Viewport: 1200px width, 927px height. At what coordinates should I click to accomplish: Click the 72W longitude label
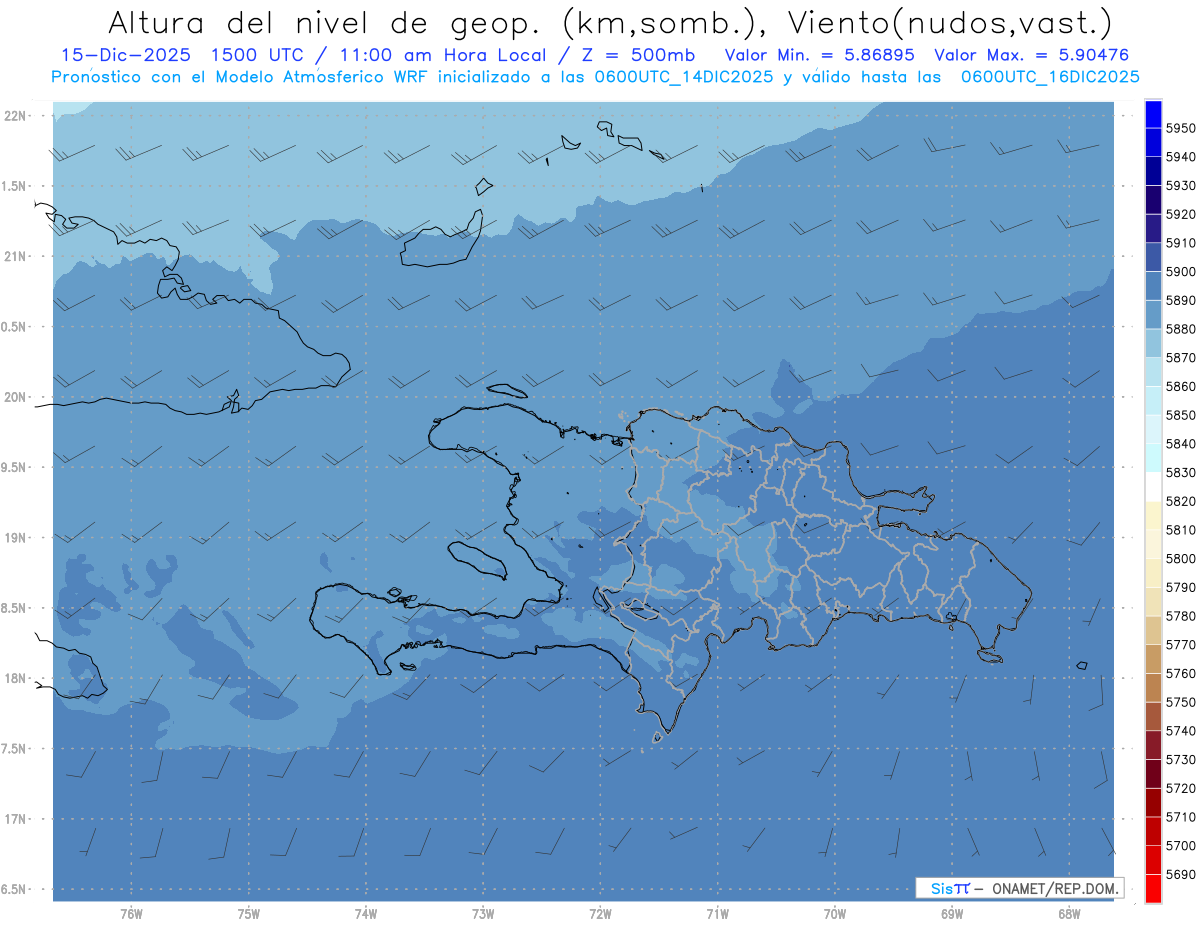600,914
